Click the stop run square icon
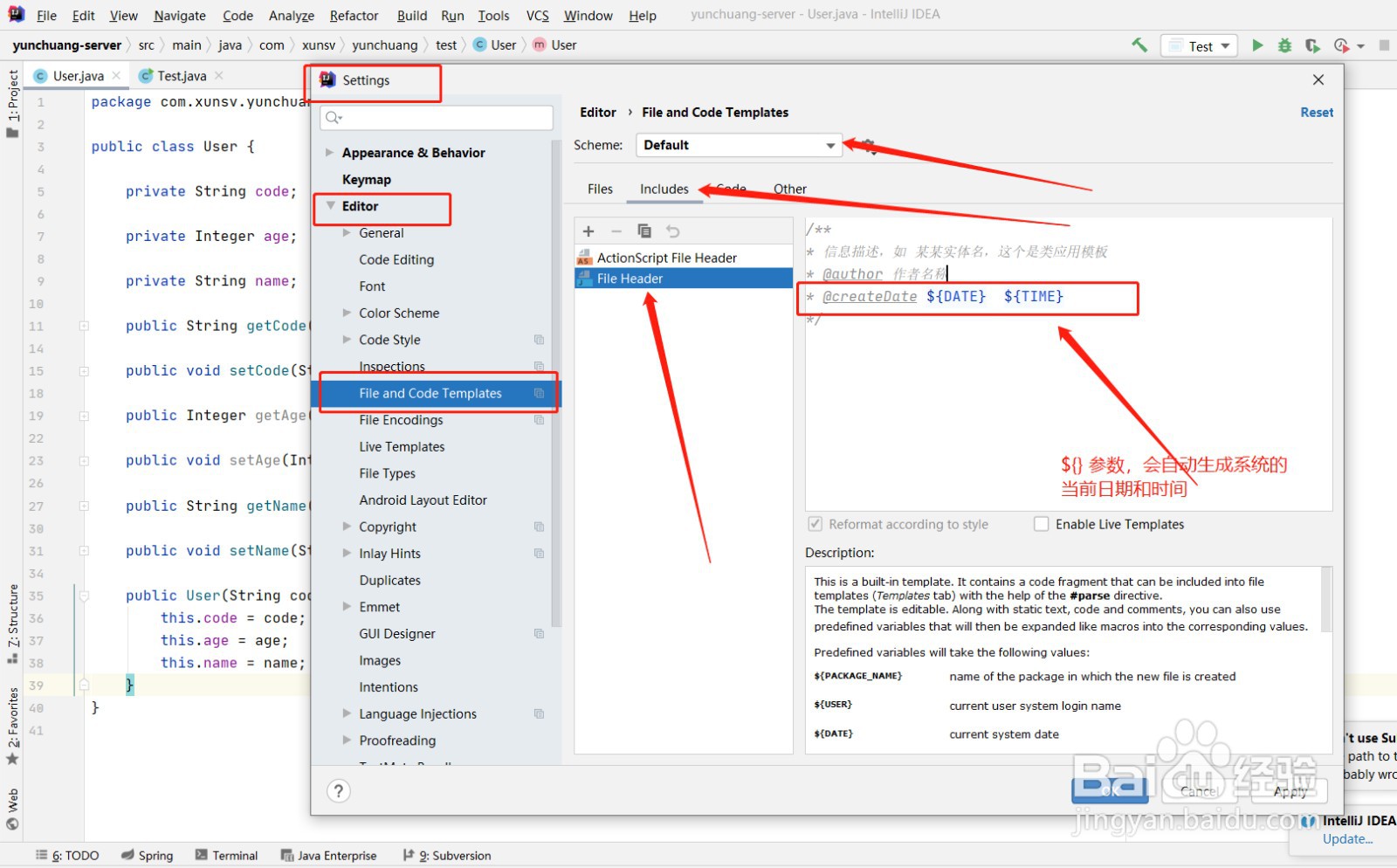1397x868 pixels. [x=1384, y=45]
